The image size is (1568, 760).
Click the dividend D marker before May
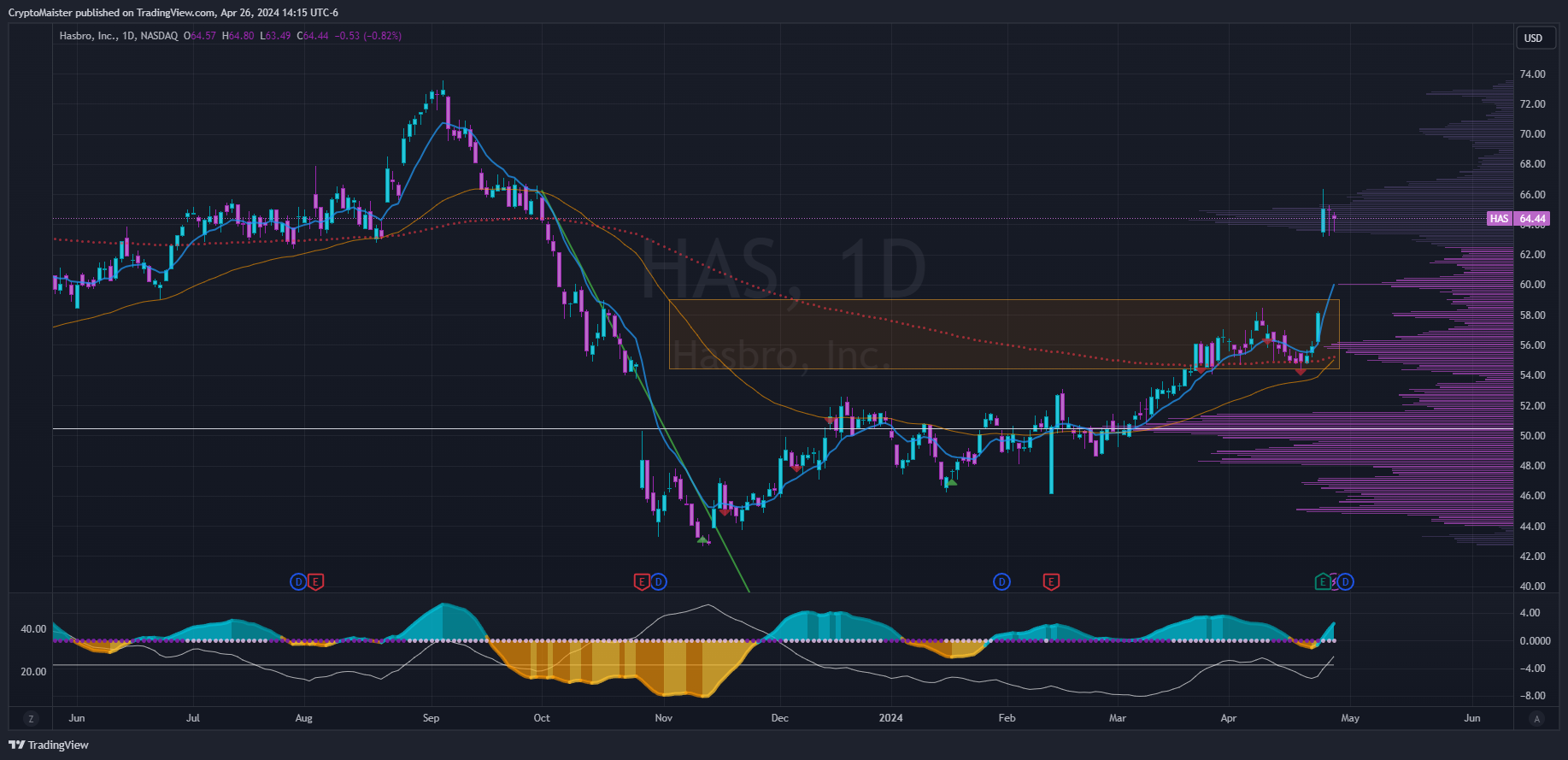coord(1346,582)
